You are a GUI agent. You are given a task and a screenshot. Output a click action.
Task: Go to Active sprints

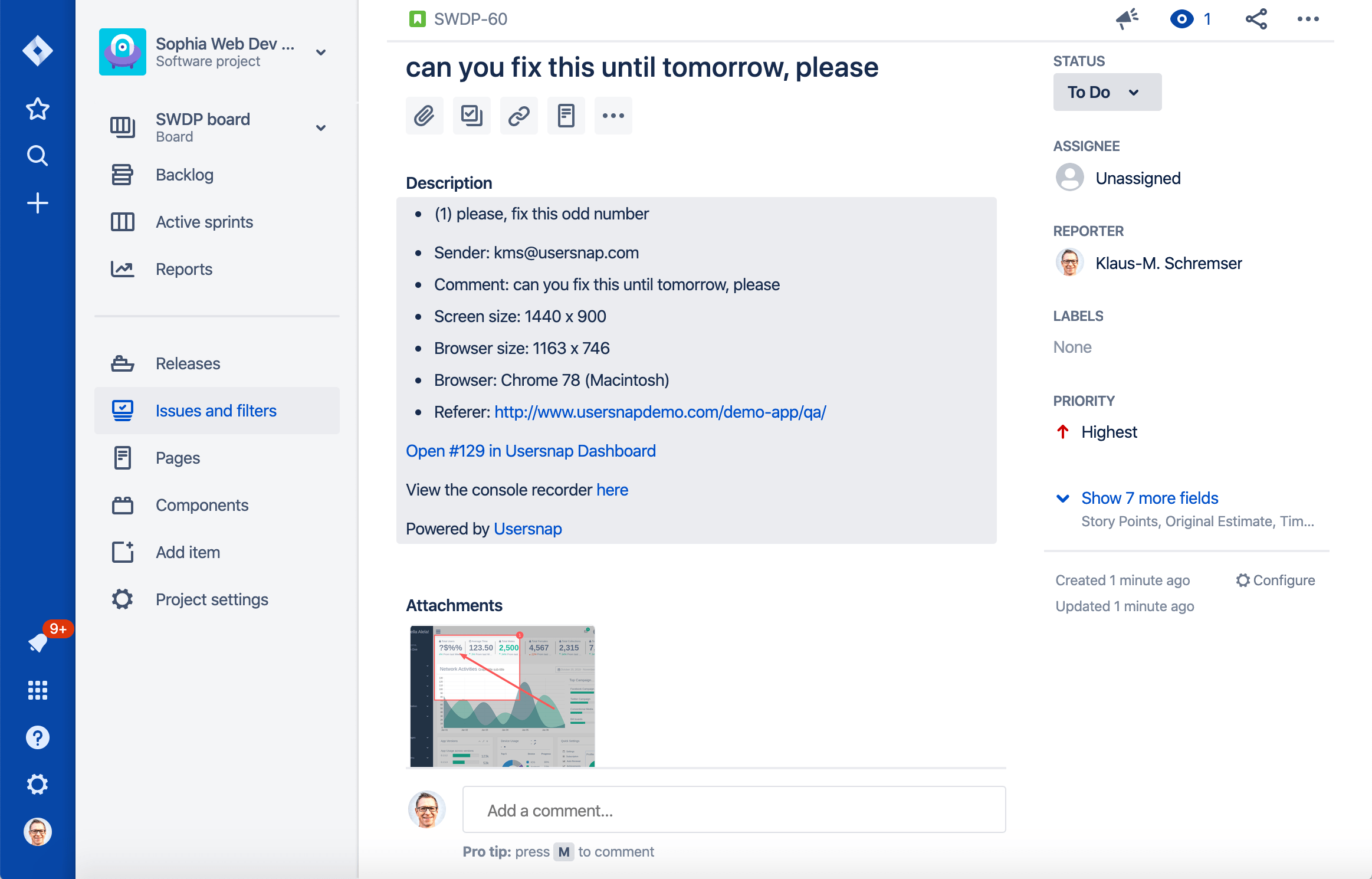pyautogui.click(x=204, y=222)
